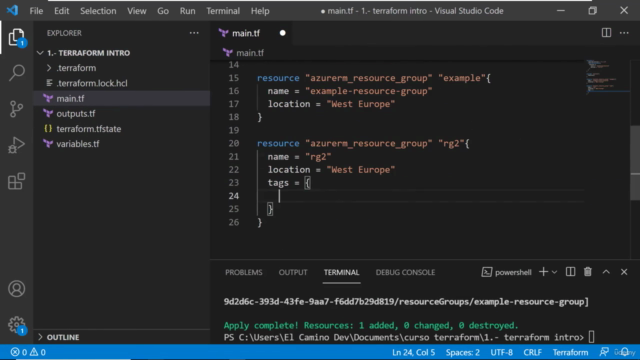Open the Selection menu
Screen dimensions: 640x360
click(98, 11)
